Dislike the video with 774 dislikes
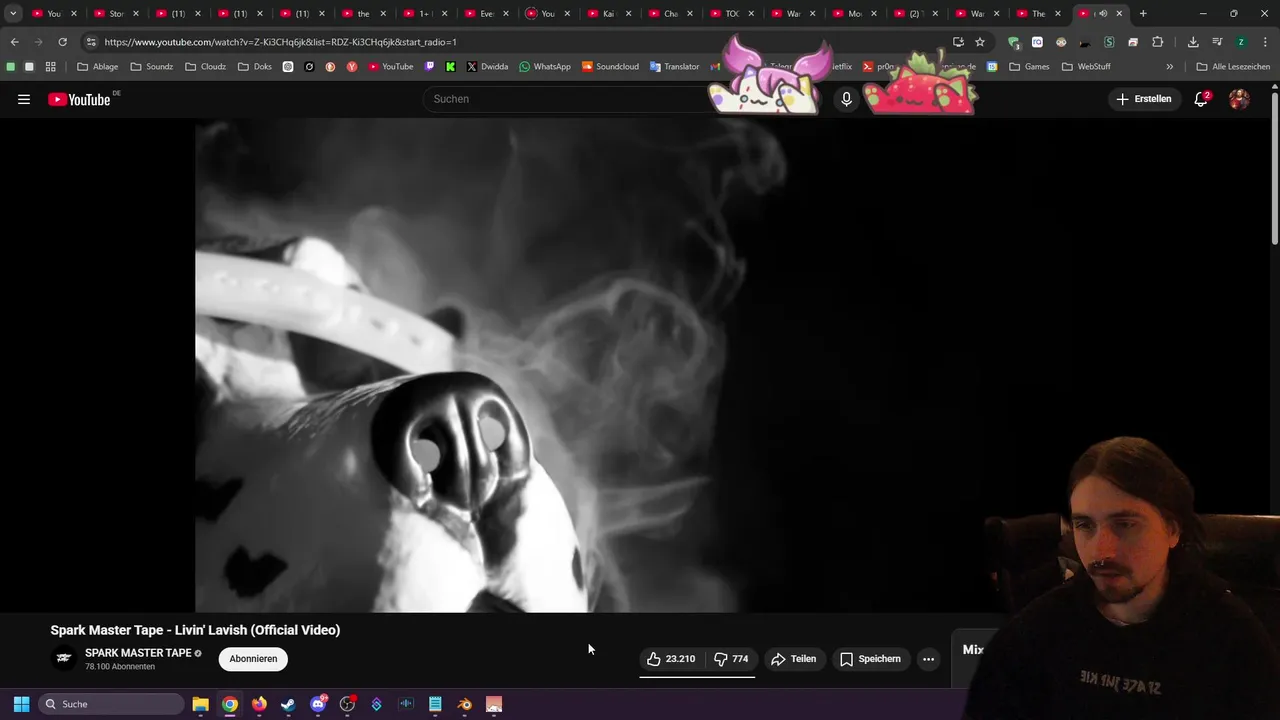This screenshot has height=720, width=1280. tap(731, 659)
